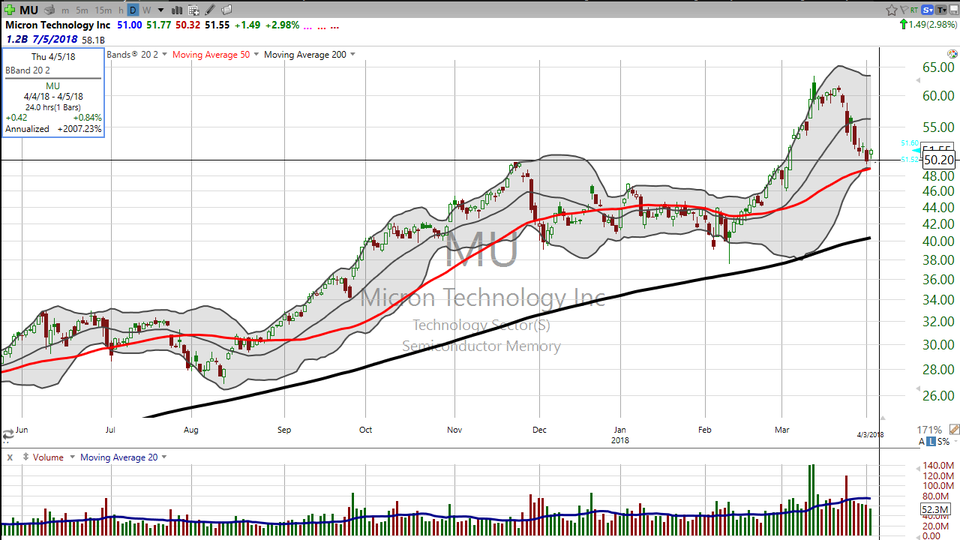
Task: Click the volume pane move handle icon
Action: pyautogui.click(x=26, y=457)
